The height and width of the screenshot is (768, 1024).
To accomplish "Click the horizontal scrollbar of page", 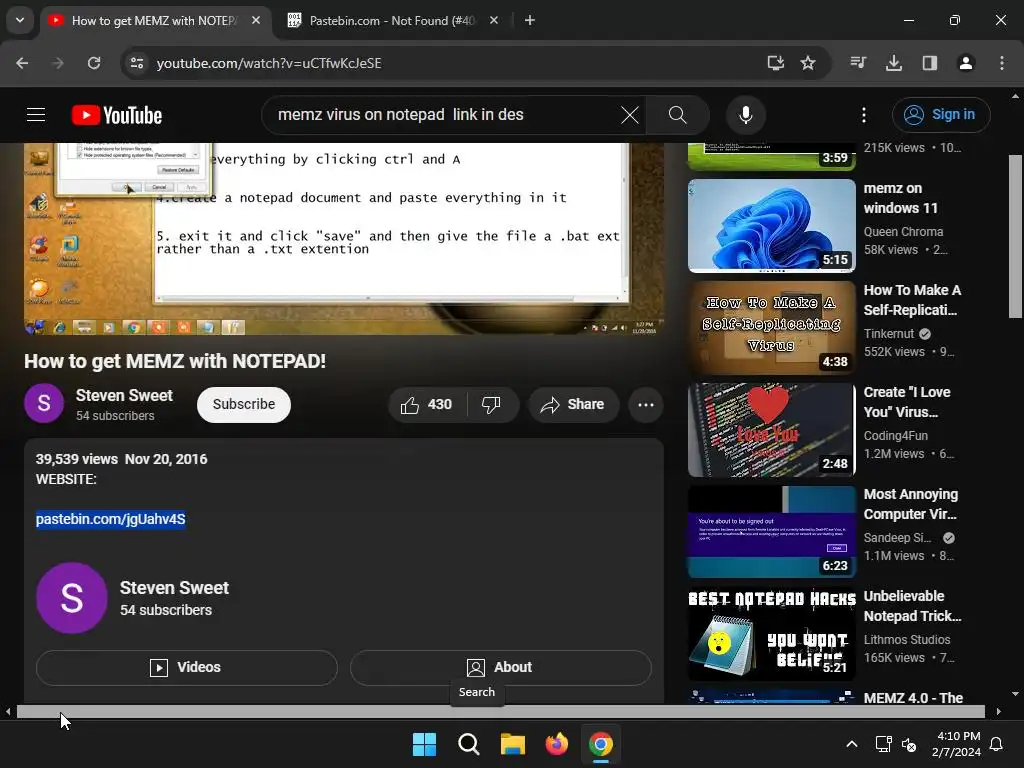I will pyautogui.click(x=500, y=712).
